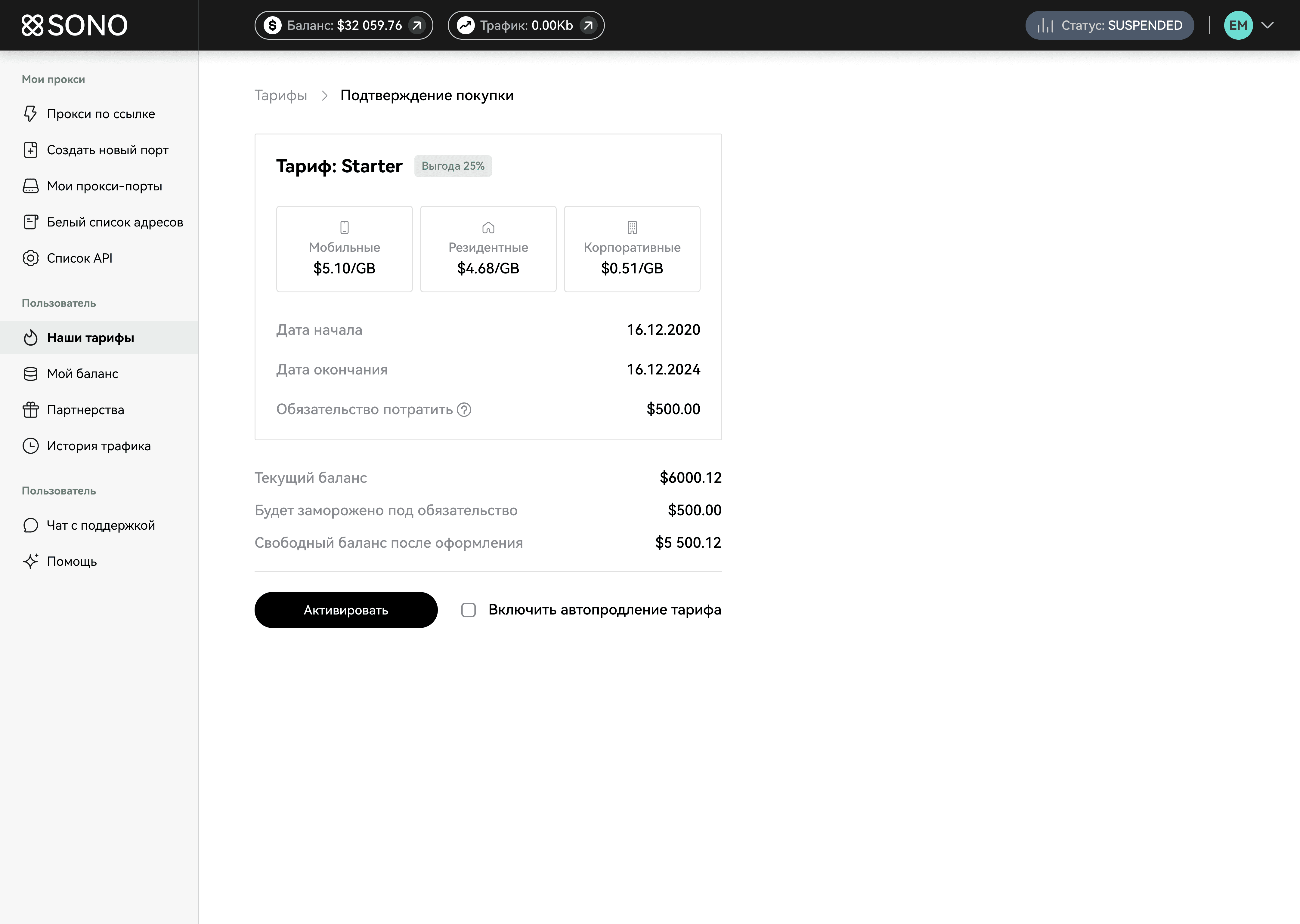Click the Белый список адресов icon

click(x=30, y=222)
